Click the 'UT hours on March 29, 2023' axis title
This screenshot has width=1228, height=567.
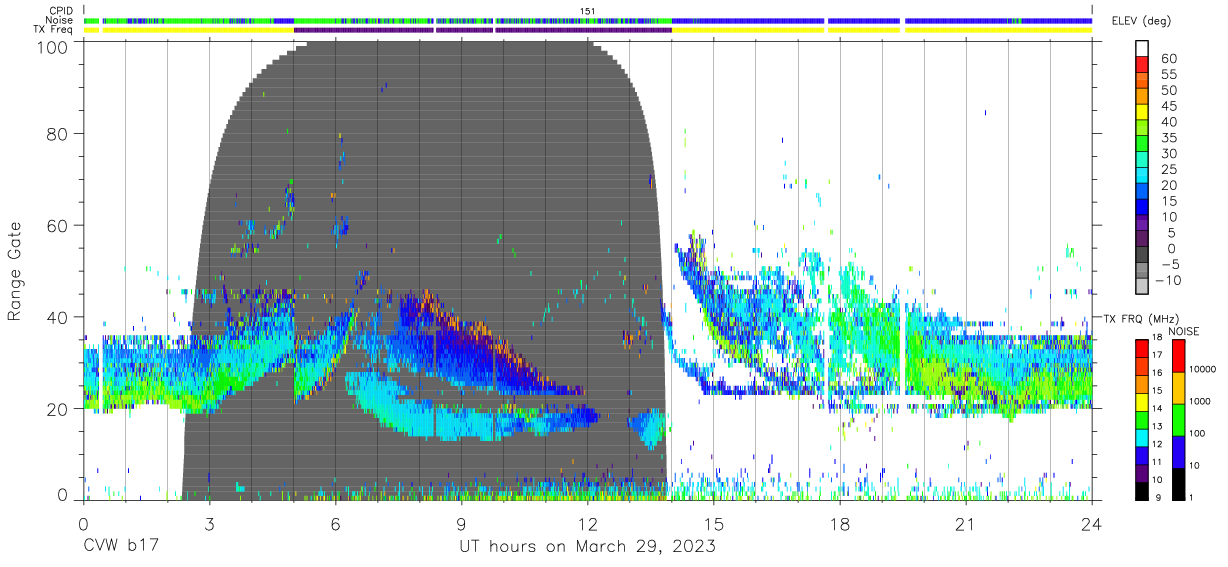click(587, 547)
